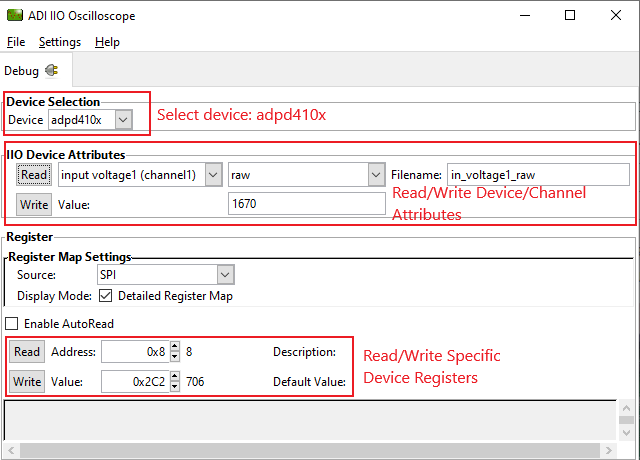Image resolution: width=640 pixels, height=460 pixels.
Task: Click the Debug tab plug icon
Action: [x=51, y=70]
